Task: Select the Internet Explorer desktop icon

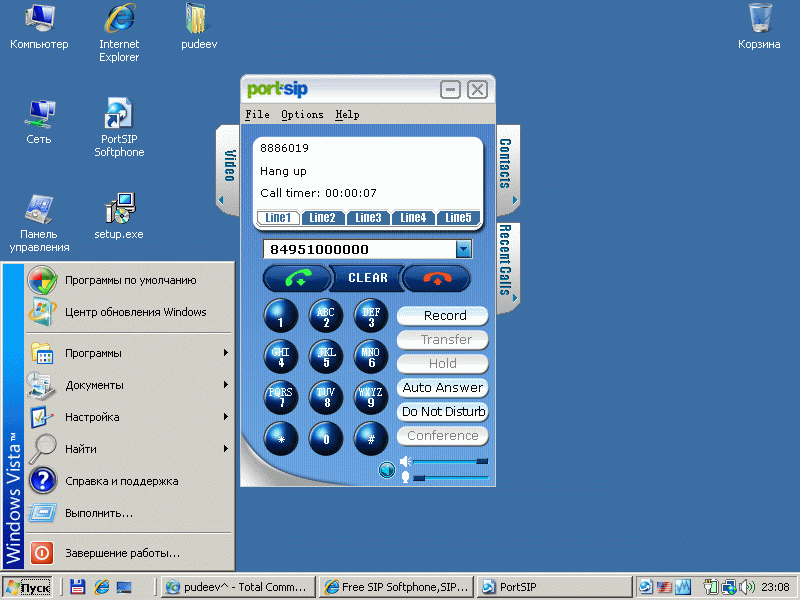Action: [119, 33]
